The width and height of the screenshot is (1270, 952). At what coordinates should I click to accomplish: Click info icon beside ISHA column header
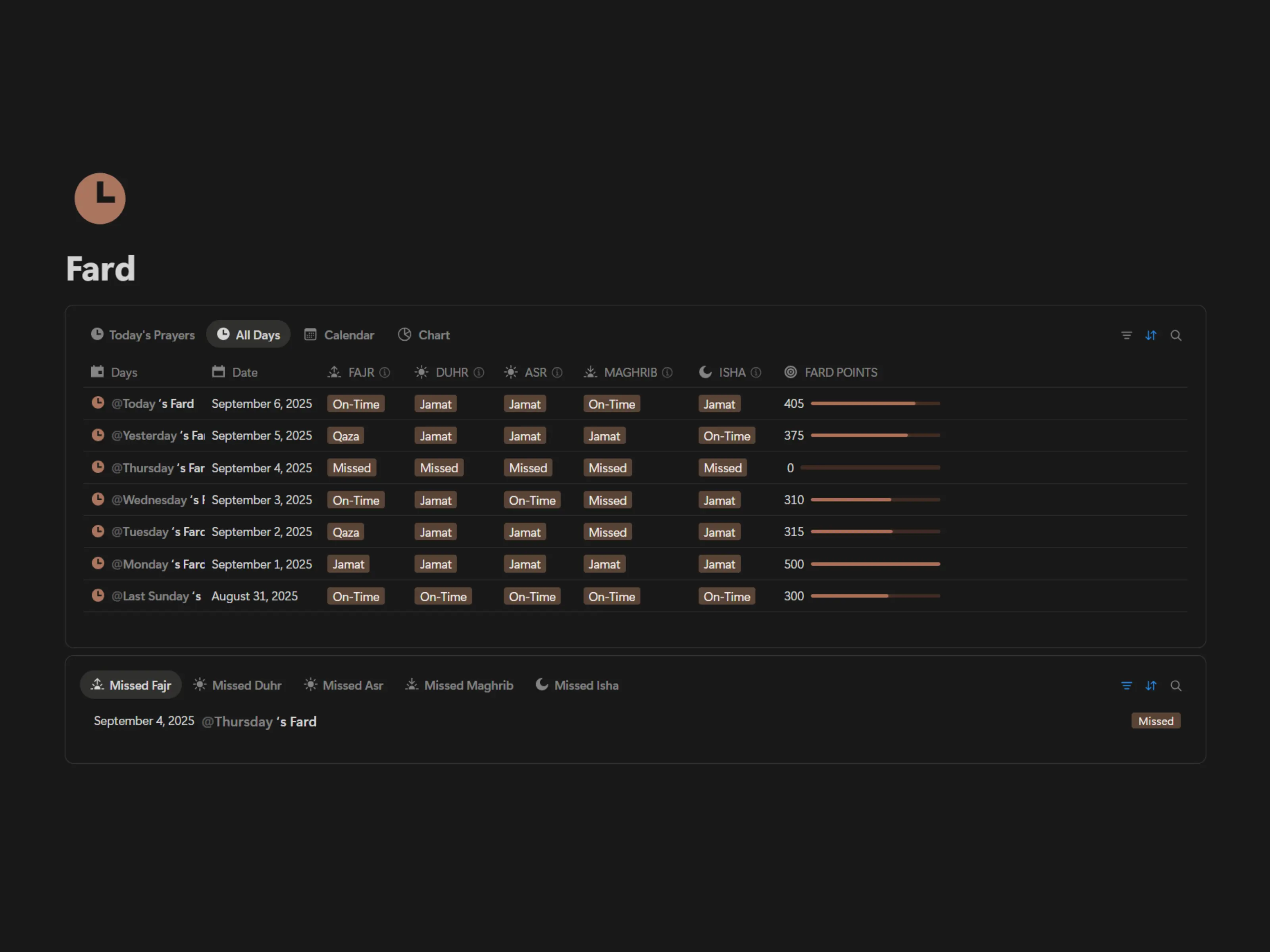(x=756, y=372)
